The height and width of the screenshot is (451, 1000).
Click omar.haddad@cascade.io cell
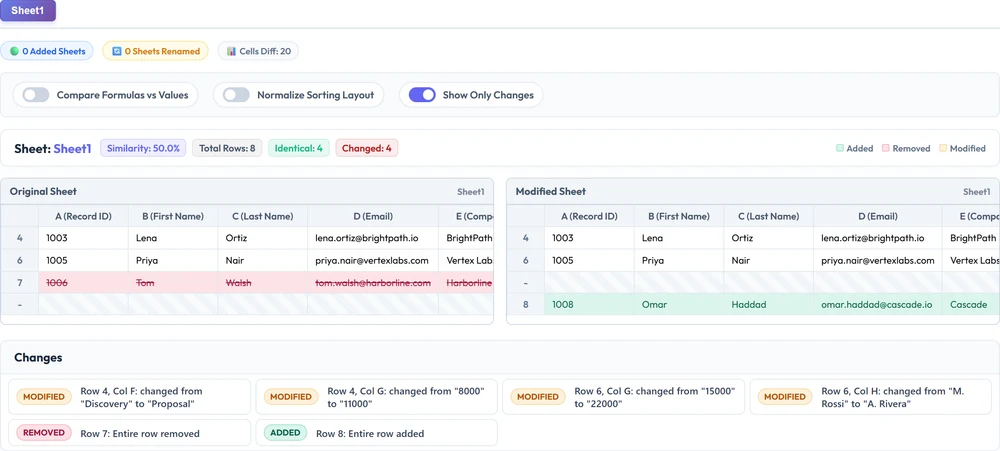click(x=878, y=305)
